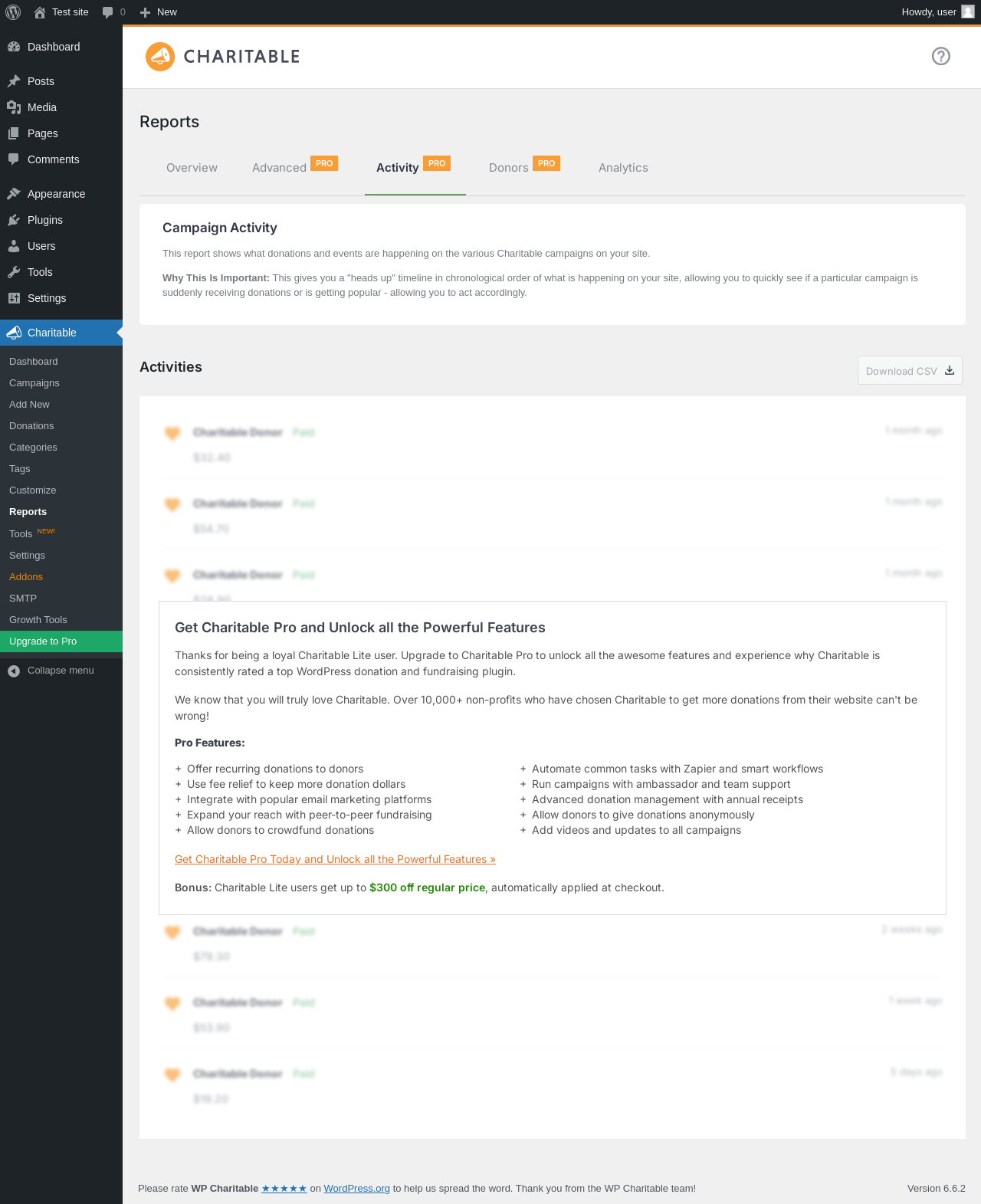This screenshot has width=981, height=1204.
Task: Click the heart icon of the $54.70 donation
Action: coord(172,504)
